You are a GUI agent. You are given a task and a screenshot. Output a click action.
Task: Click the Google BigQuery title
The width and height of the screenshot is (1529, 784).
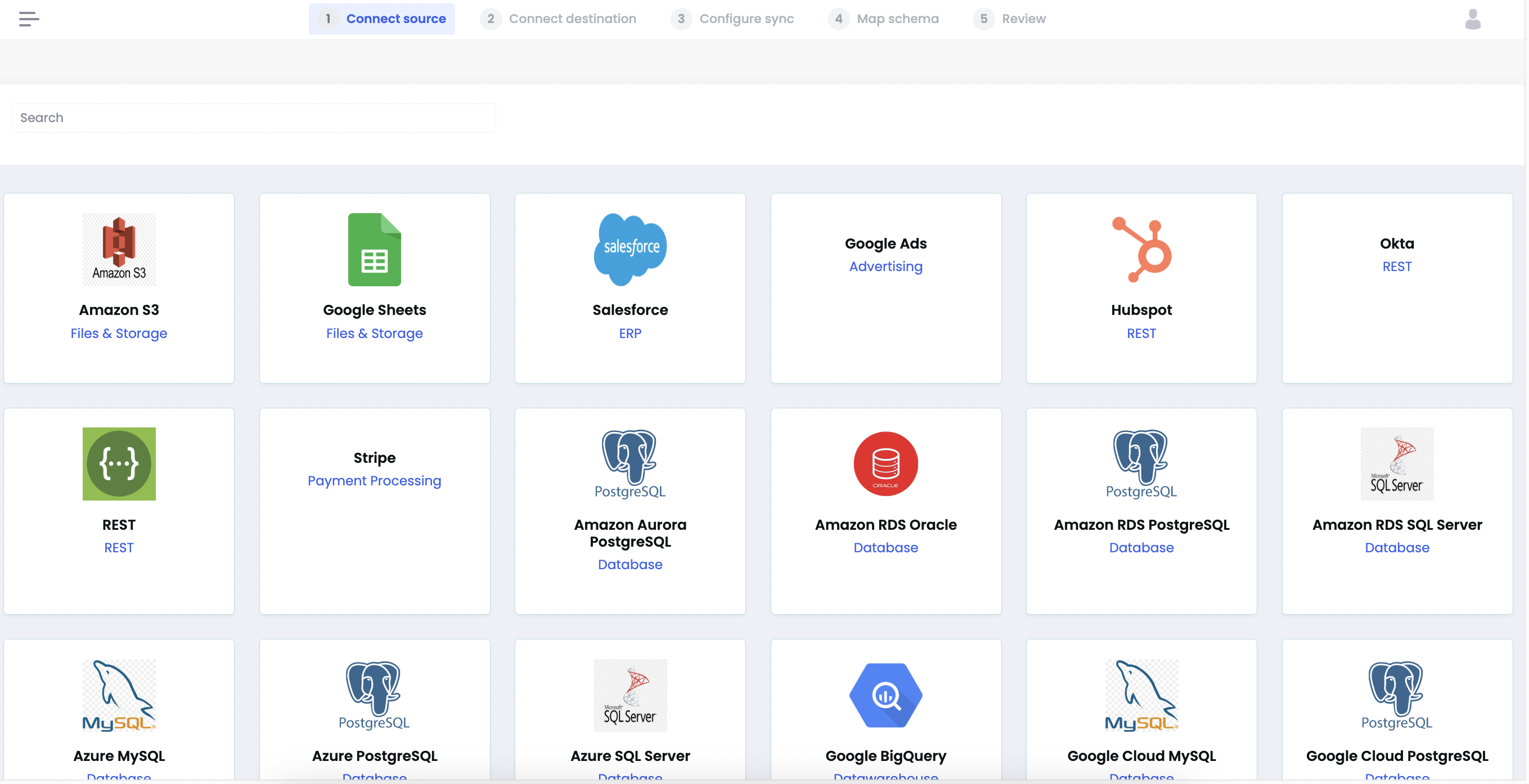pyautogui.click(x=885, y=755)
